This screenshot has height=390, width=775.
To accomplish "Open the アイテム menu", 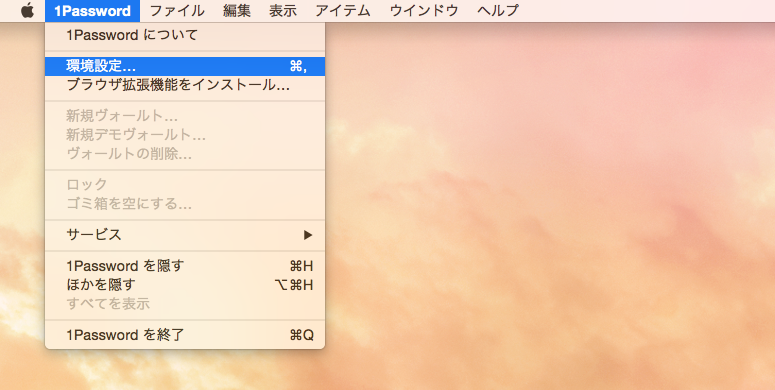I will pyautogui.click(x=343, y=10).
